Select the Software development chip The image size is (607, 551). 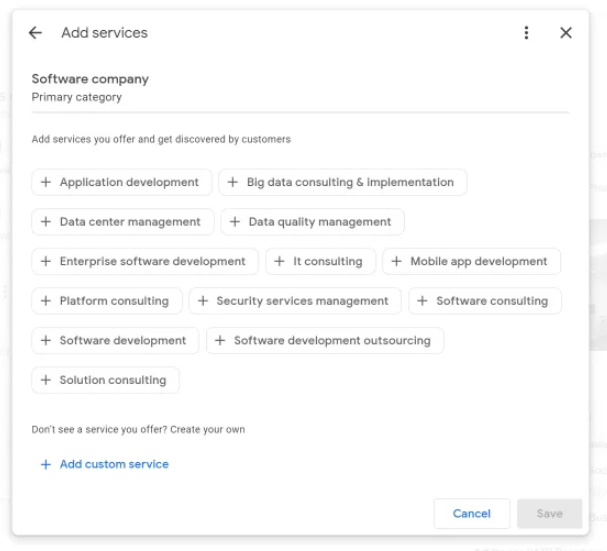click(115, 340)
